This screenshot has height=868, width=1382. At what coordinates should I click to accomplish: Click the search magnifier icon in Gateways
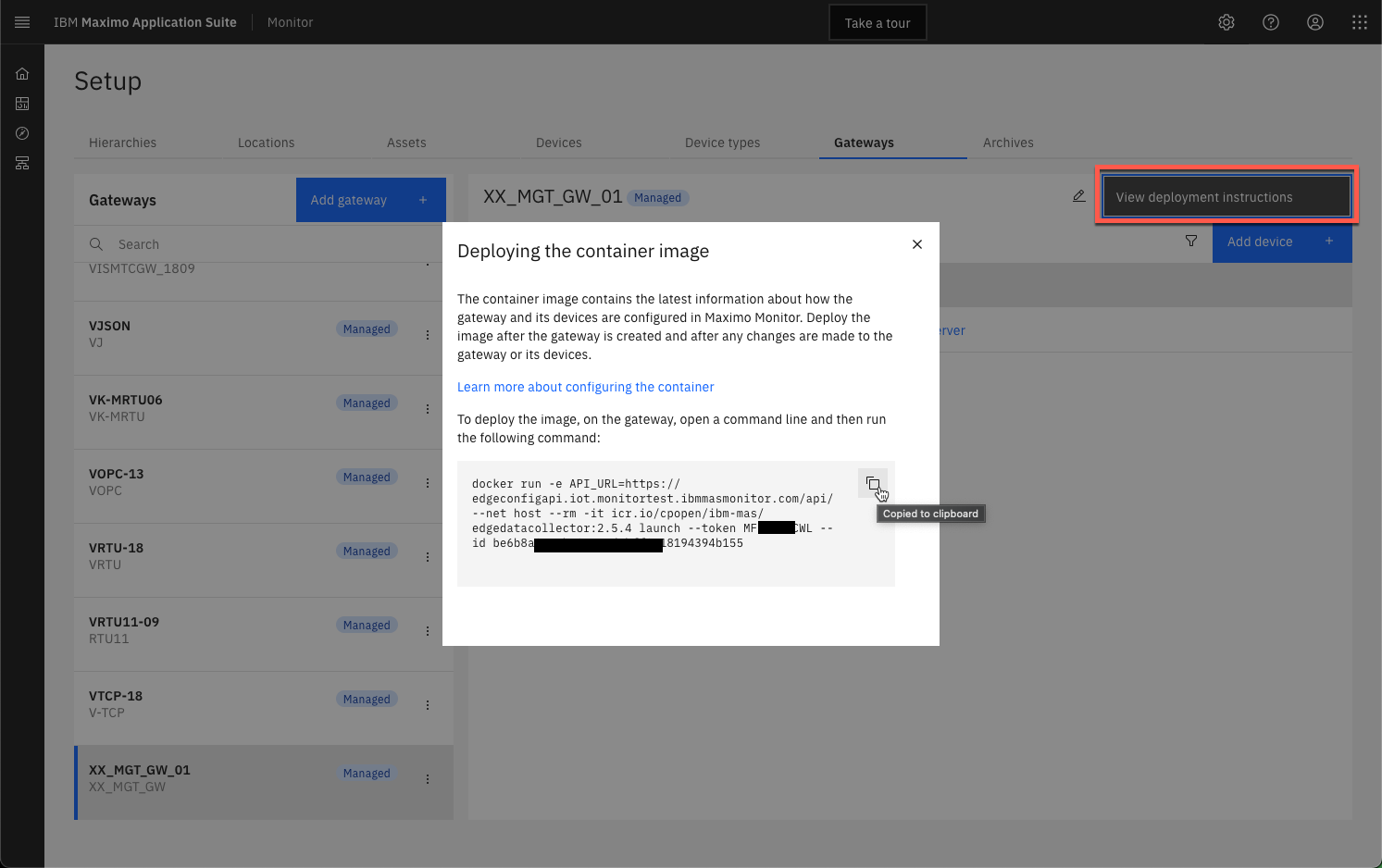coord(96,244)
